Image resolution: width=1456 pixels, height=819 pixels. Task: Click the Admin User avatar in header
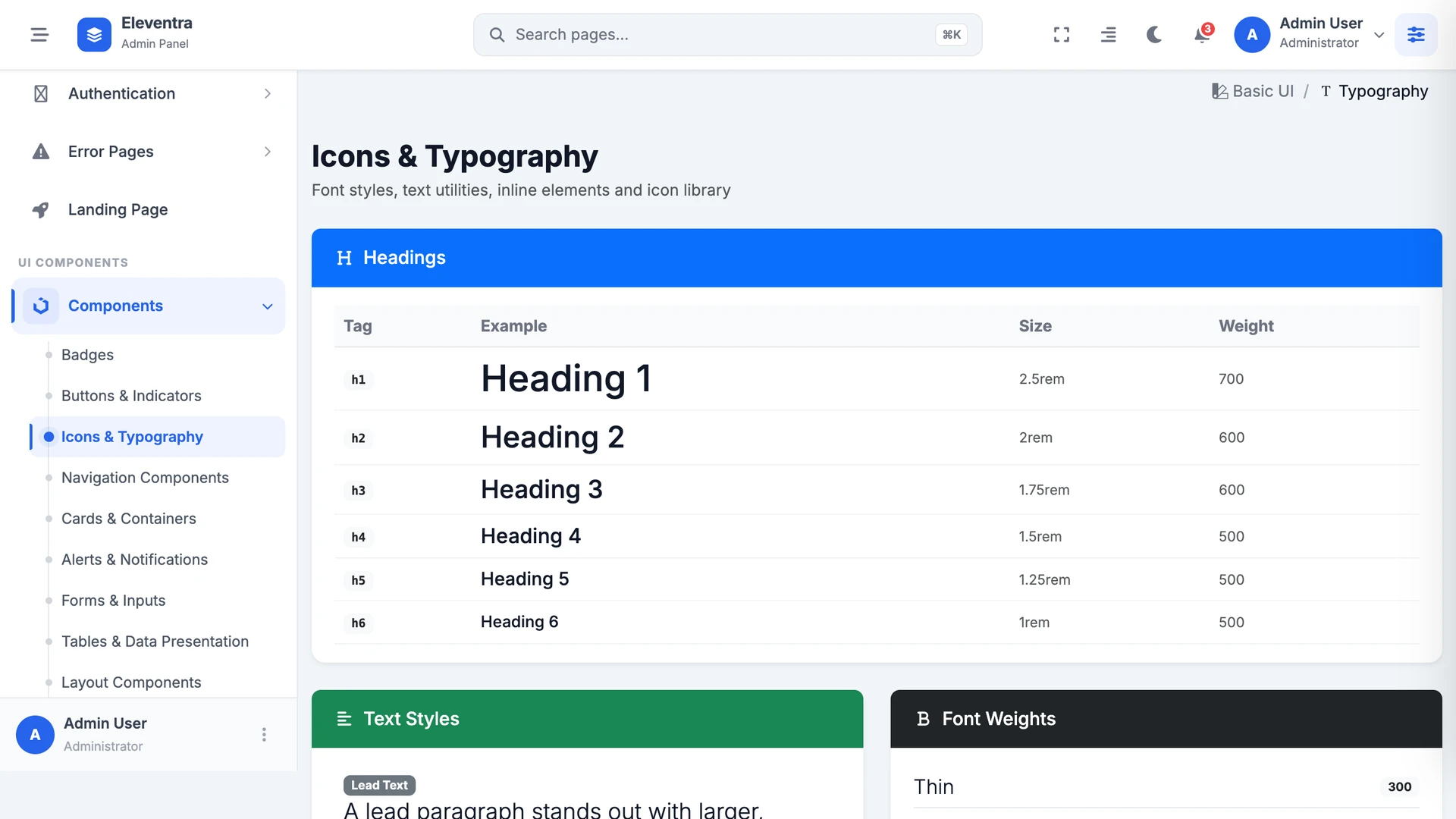pyautogui.click(x=1252, y=34)
